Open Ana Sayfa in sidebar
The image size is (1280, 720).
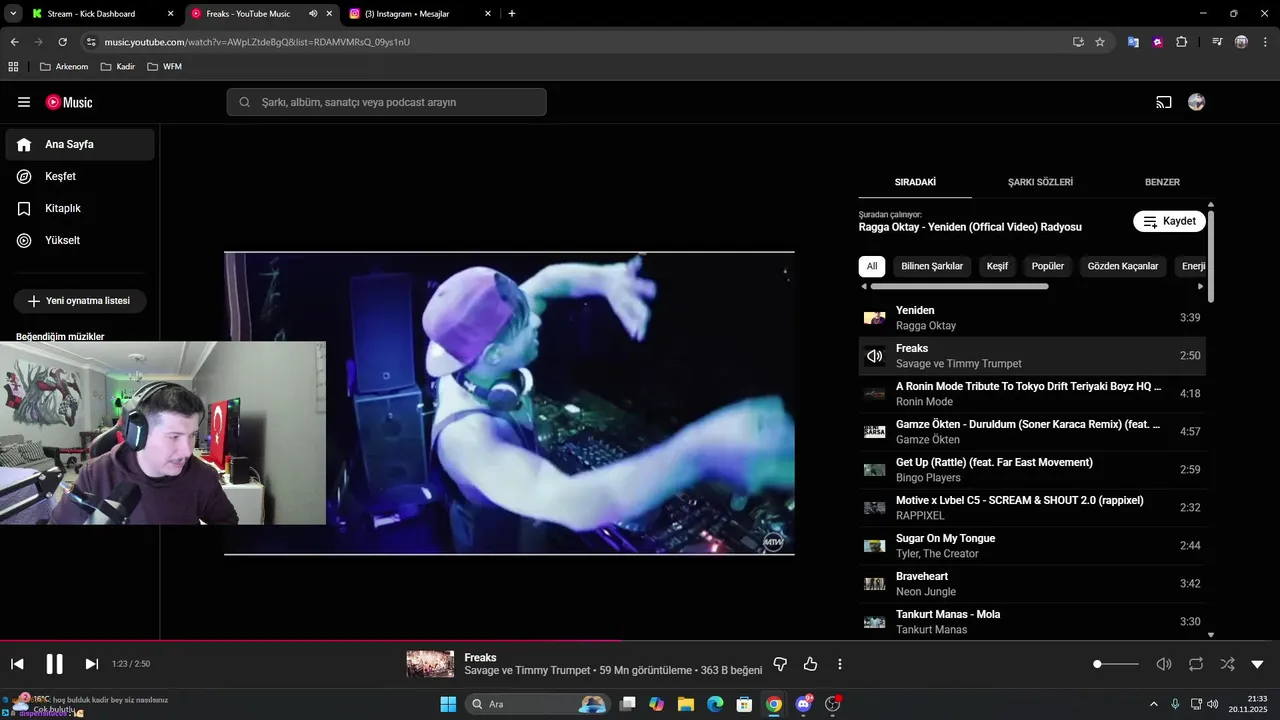pos(80,144)
